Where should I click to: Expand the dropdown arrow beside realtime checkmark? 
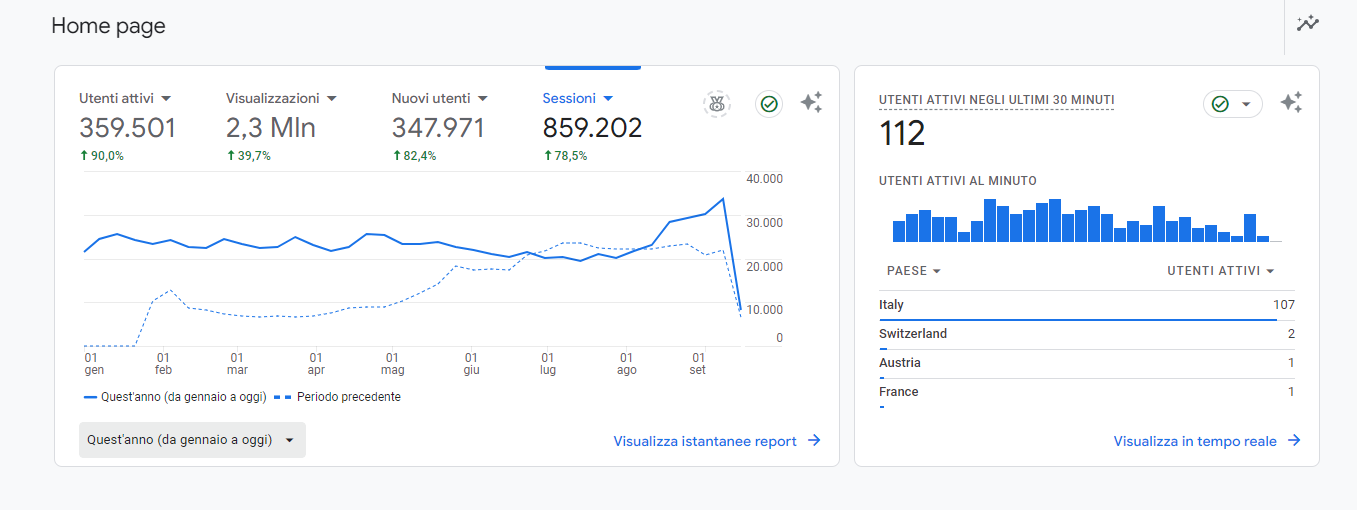click(1246, 104)
